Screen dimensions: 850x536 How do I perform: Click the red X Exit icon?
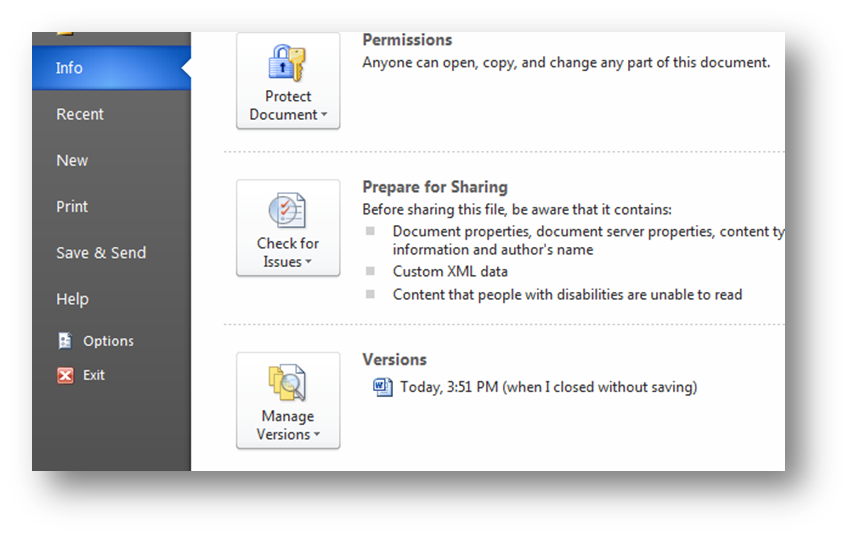point(65,375)
